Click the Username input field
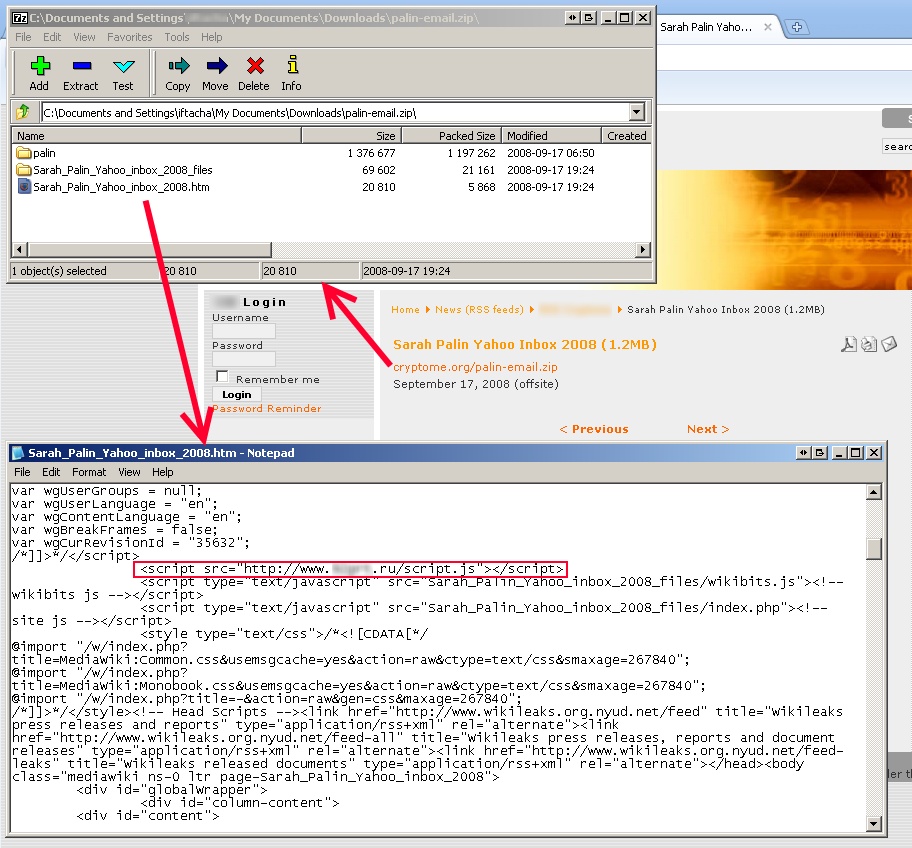This screenshot has width=912, height=848. [244, 331]
